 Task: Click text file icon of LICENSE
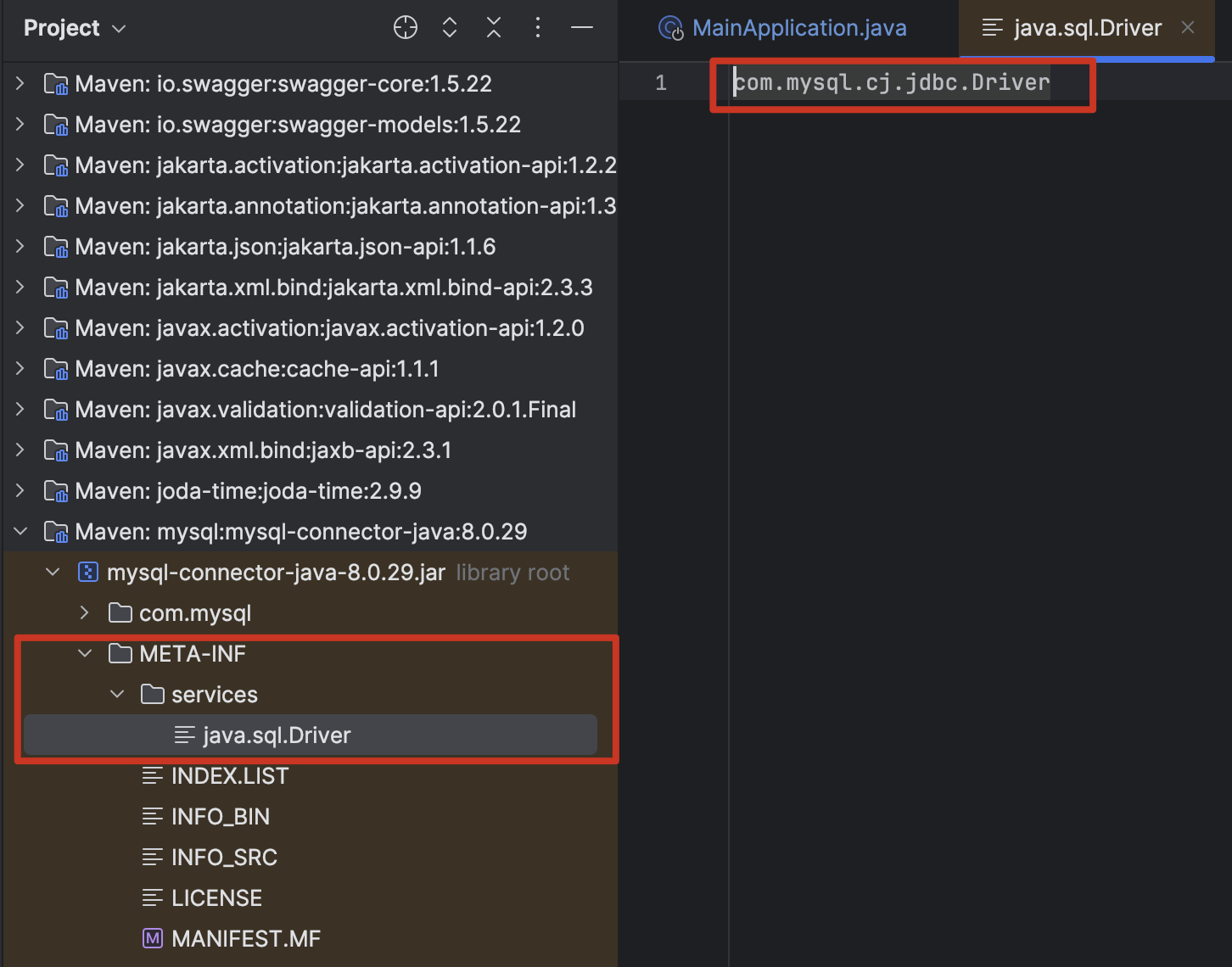tap(153, 897)
